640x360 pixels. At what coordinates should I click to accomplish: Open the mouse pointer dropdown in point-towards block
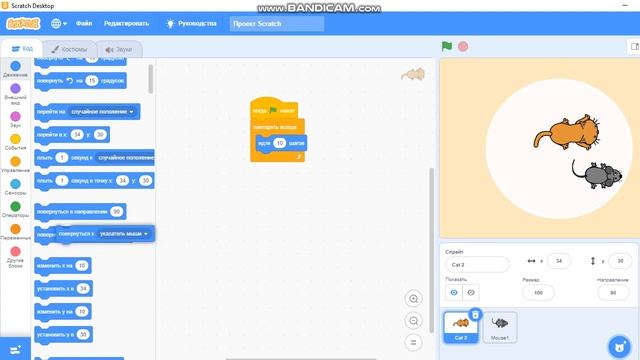click(x=124, y=234)
